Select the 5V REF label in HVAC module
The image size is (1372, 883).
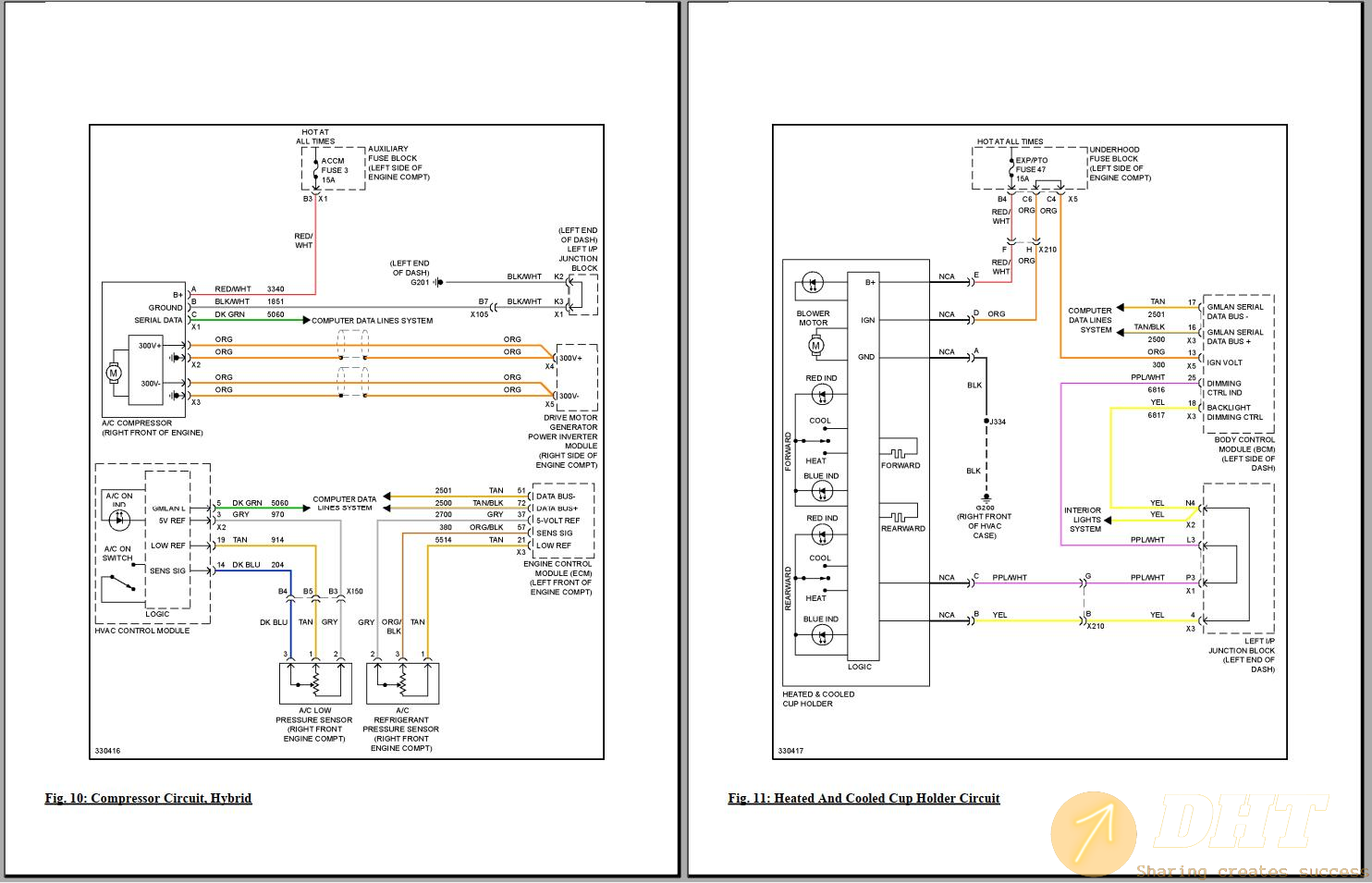click(x=172, y=521)
